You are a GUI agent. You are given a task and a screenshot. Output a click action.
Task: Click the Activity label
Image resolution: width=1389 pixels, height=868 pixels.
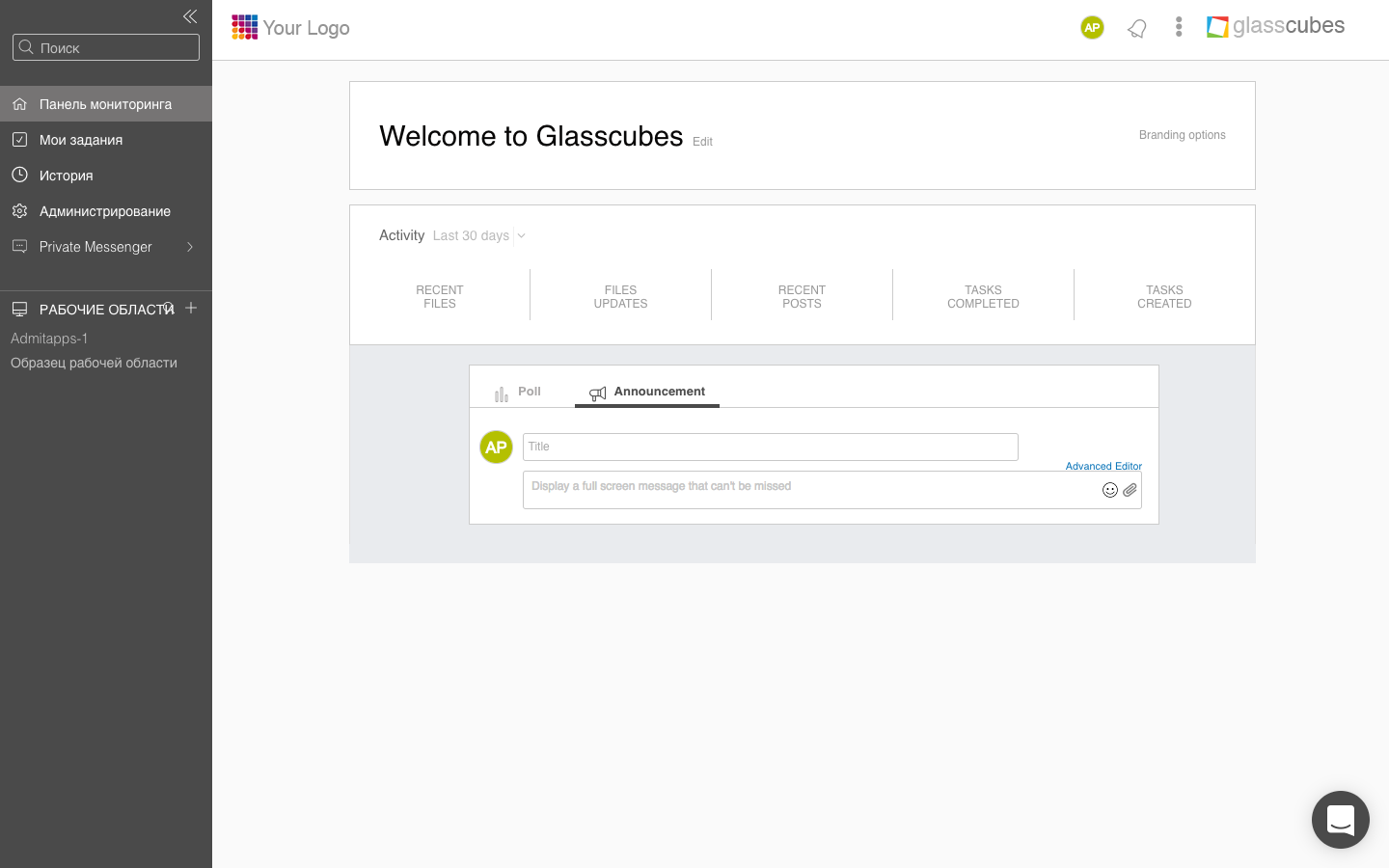coord(401,235)
